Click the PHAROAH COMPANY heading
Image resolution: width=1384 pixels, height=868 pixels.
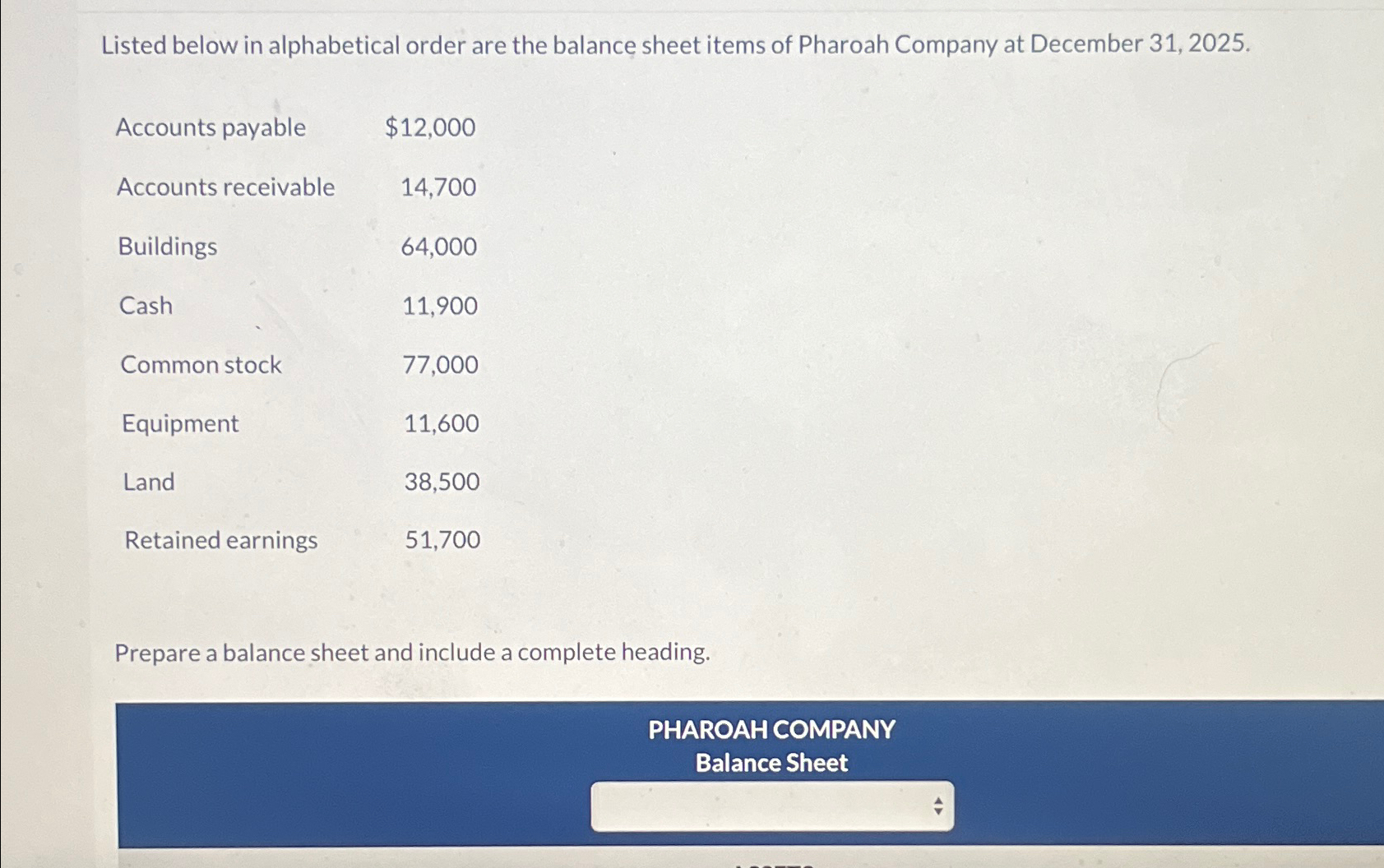coord(771,729)
